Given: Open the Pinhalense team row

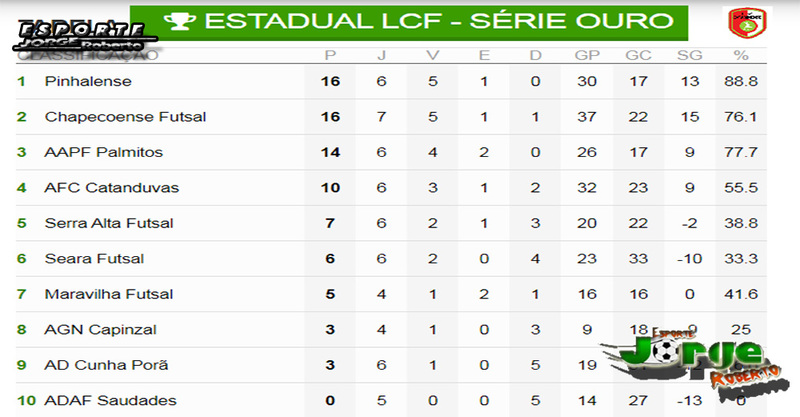Looking at the screenshot, I should click(391, 81).
